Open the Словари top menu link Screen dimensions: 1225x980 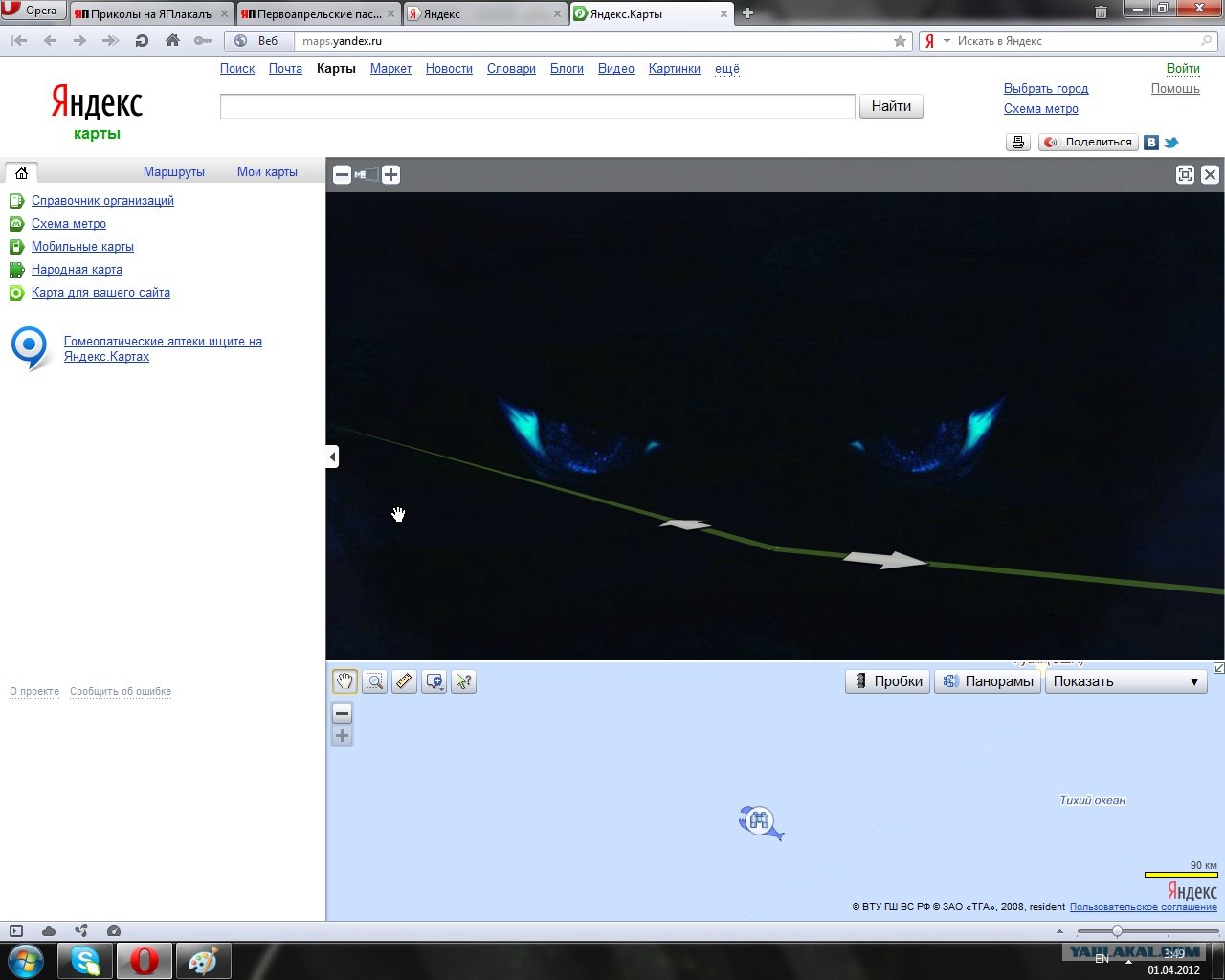511,69
